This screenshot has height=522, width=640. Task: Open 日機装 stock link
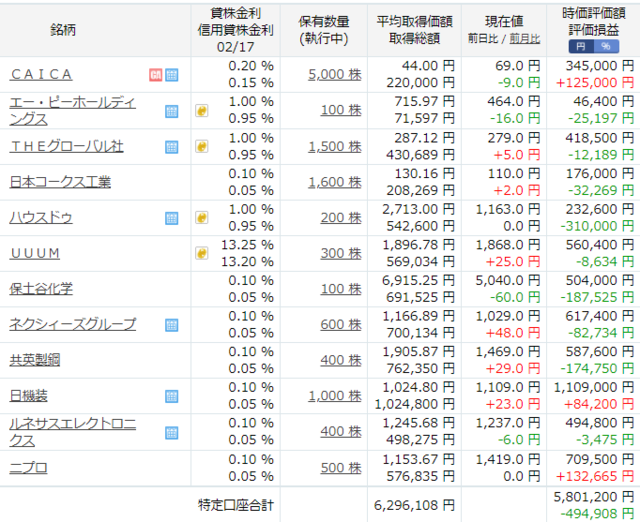(28, 396)
